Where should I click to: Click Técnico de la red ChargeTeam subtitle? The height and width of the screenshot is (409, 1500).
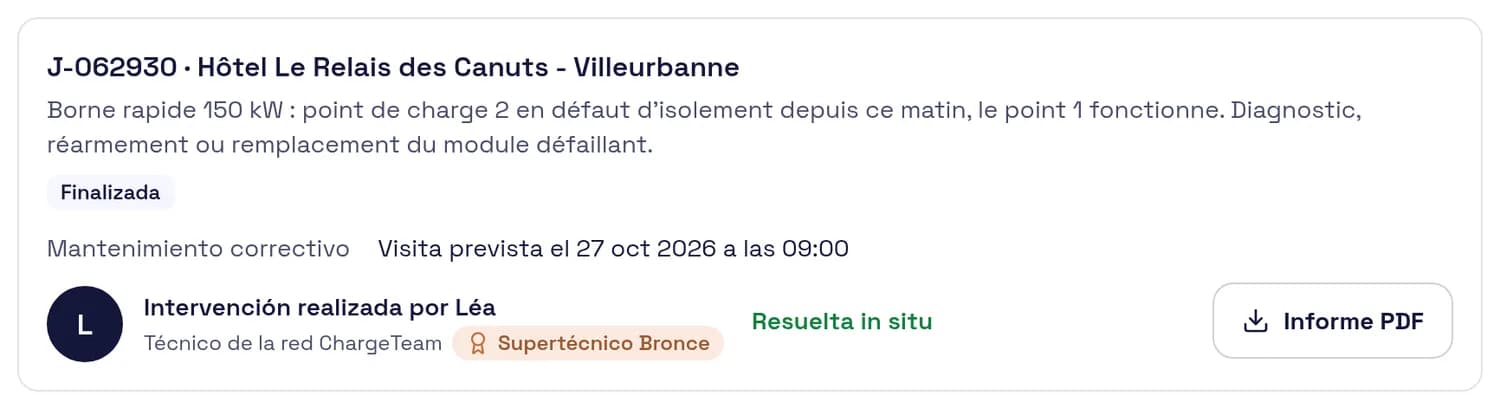point(293,344)
